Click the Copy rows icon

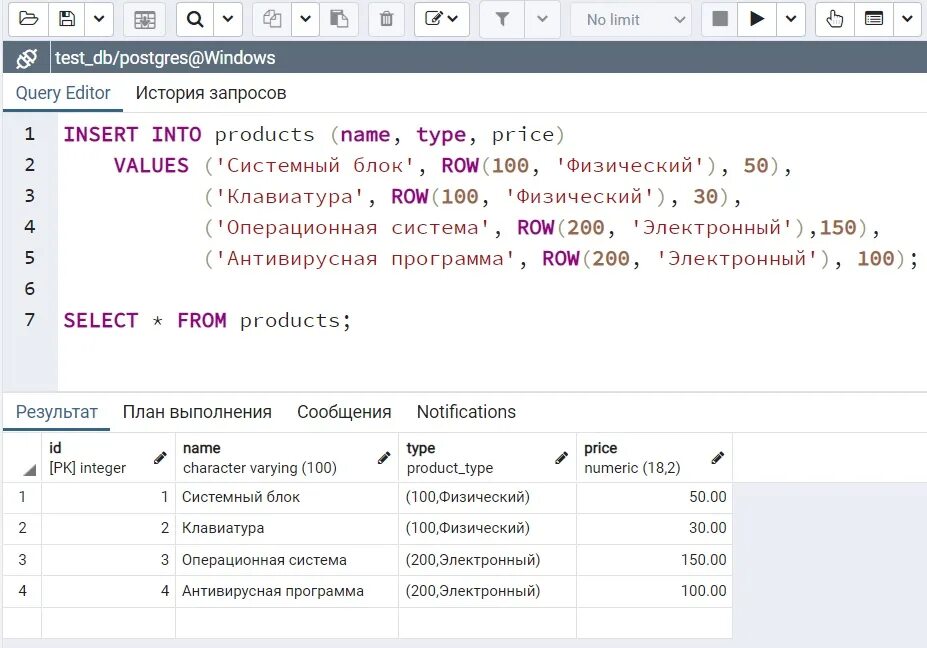point(272,19)
